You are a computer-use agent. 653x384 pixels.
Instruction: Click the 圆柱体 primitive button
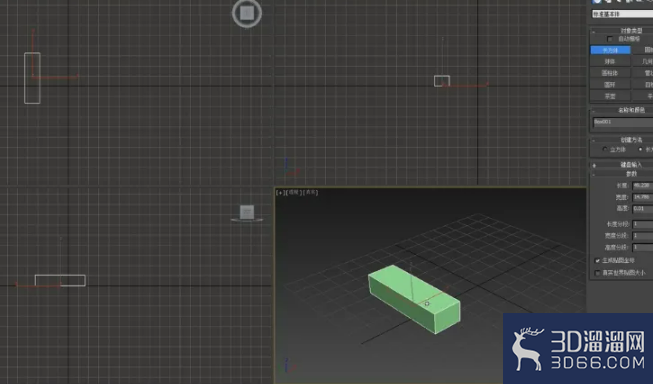(x=611, y=73)
